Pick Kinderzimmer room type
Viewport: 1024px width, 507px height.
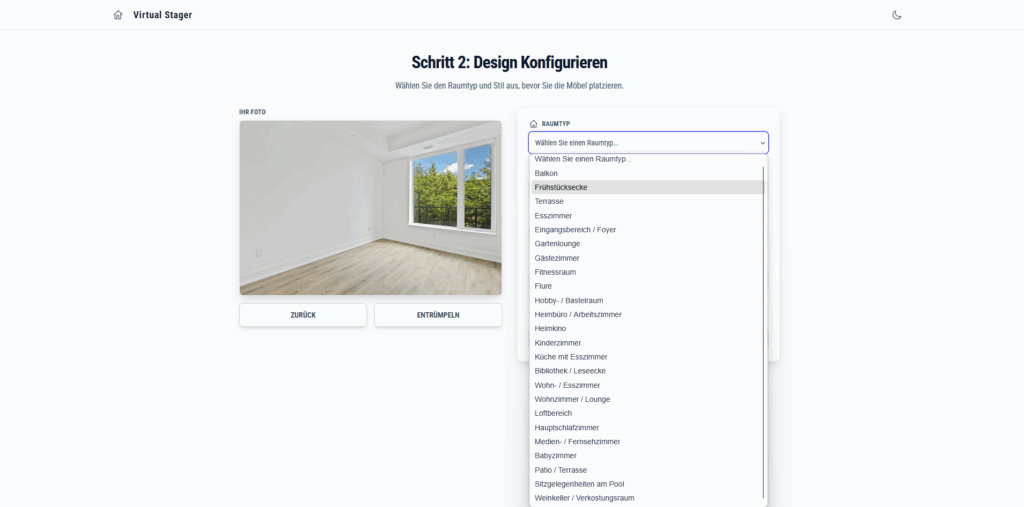[x=558, y=342]
